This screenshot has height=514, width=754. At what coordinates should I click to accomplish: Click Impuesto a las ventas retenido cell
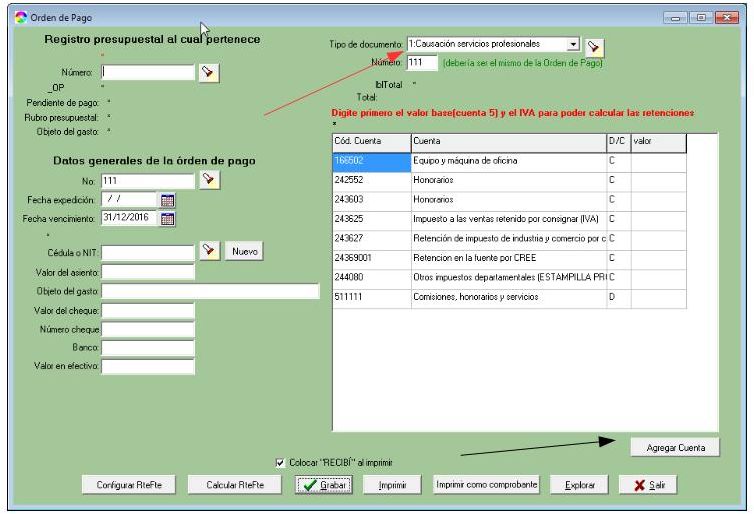(509, 221)
